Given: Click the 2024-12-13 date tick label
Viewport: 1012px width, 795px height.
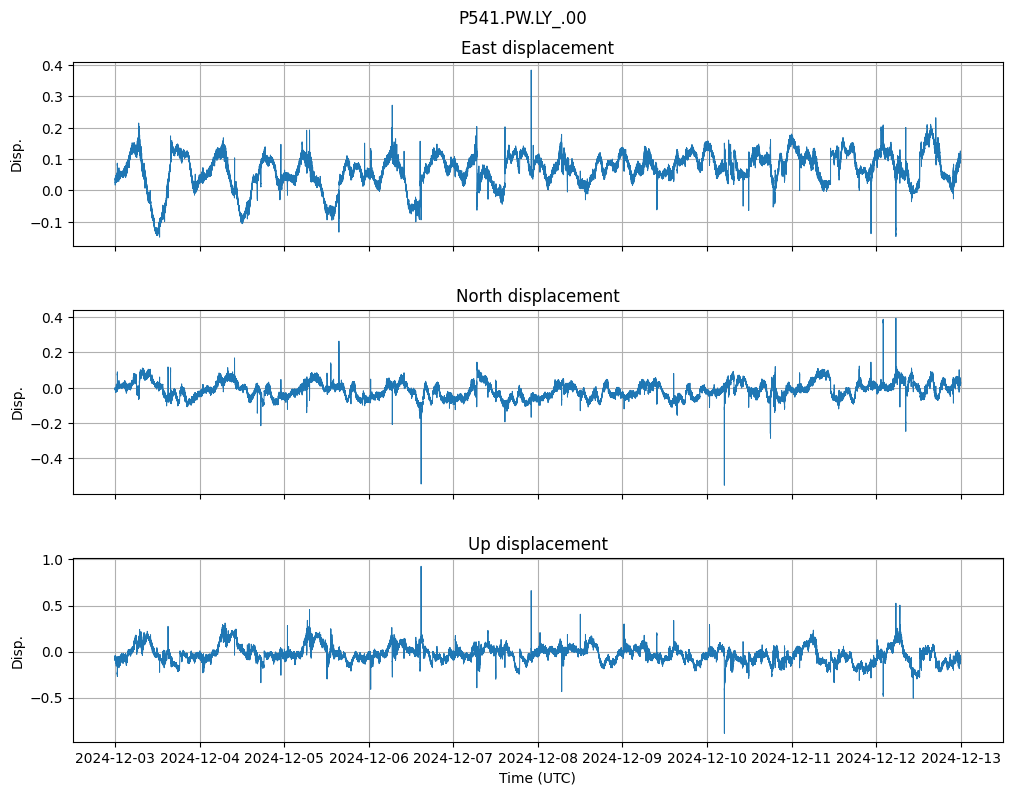Looking at the screenshot, I should 961,758.
